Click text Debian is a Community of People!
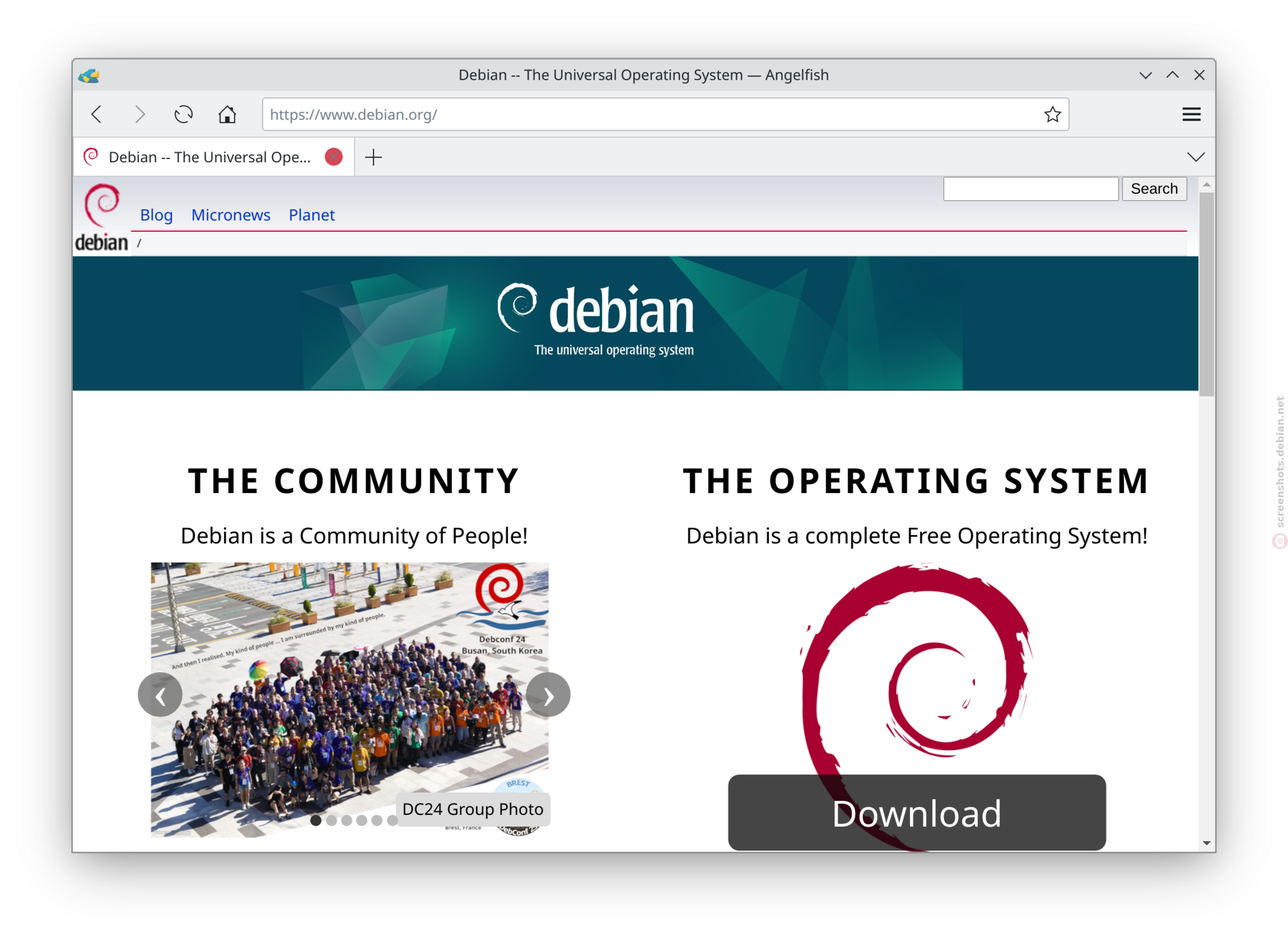This screenshot has height=938, width=1288. pyautogui.click(x=354, y=536)
